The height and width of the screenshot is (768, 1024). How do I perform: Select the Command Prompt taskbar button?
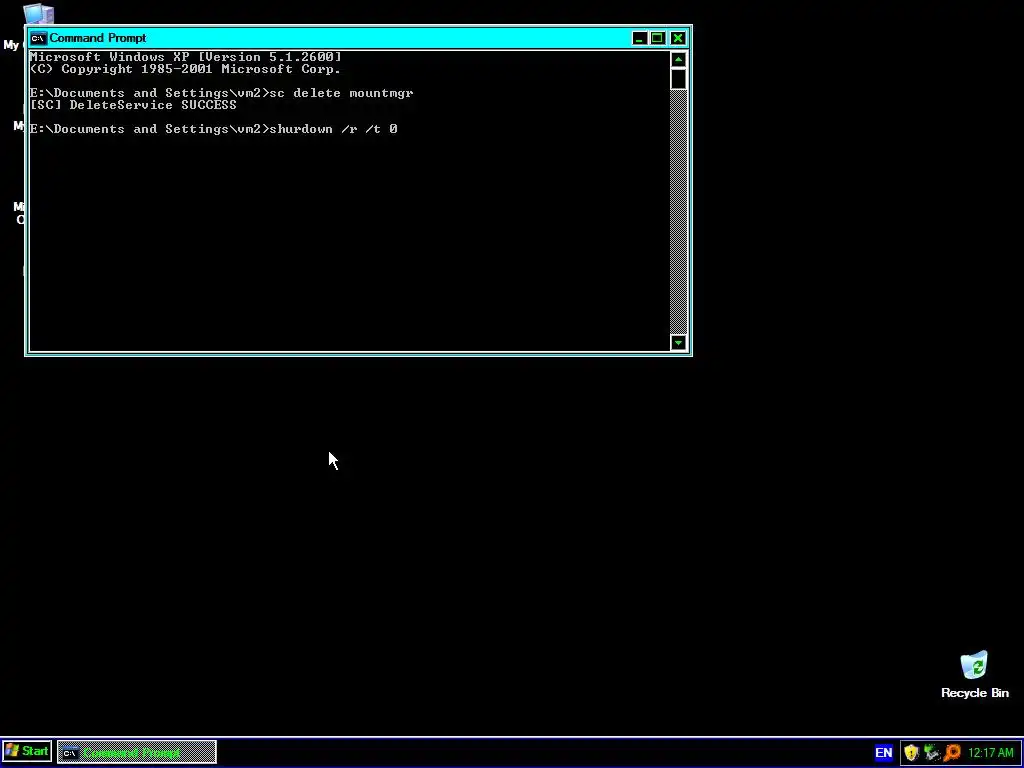[x=136, y=752]
